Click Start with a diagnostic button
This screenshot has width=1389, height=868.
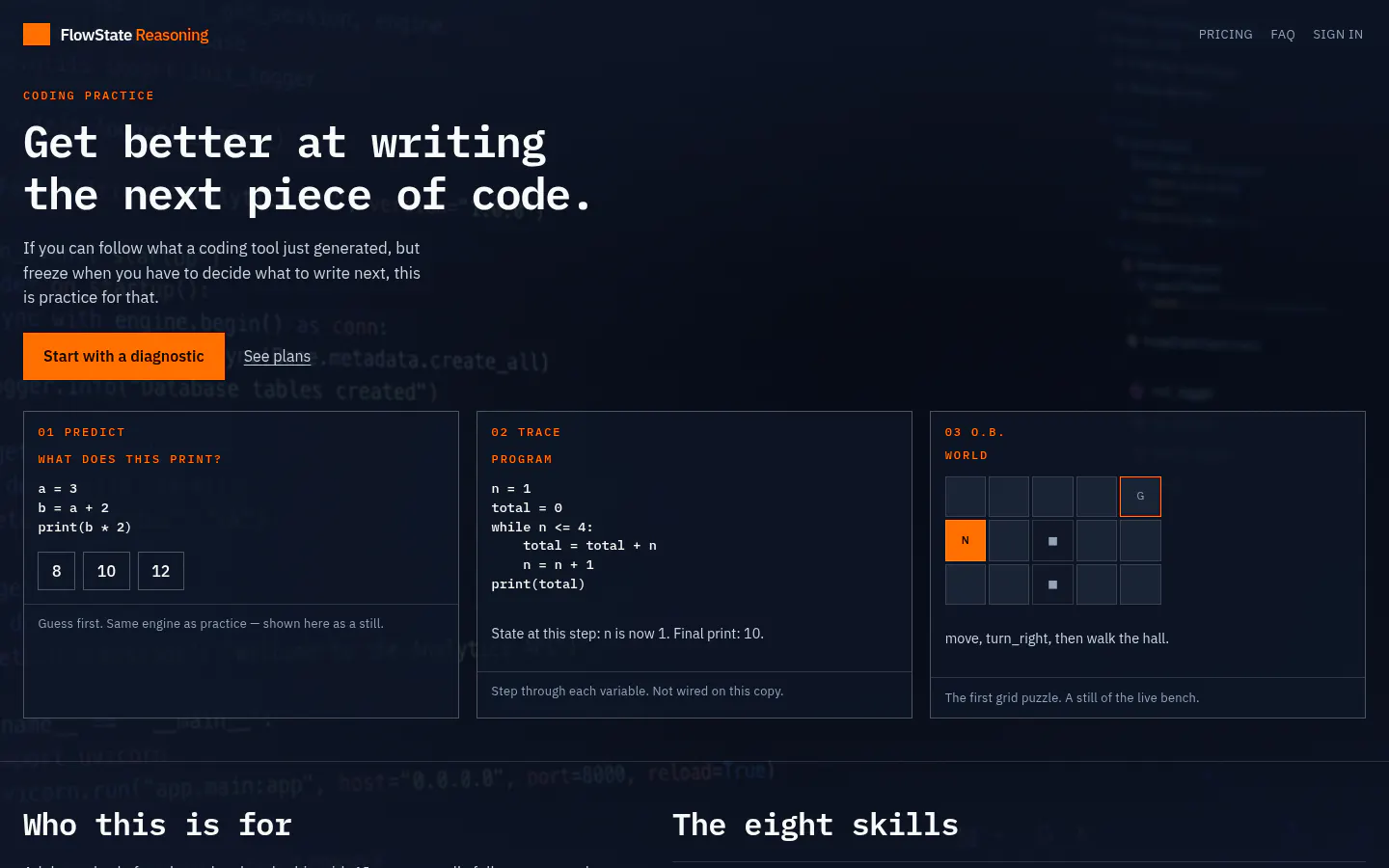(x=123, y=356)
